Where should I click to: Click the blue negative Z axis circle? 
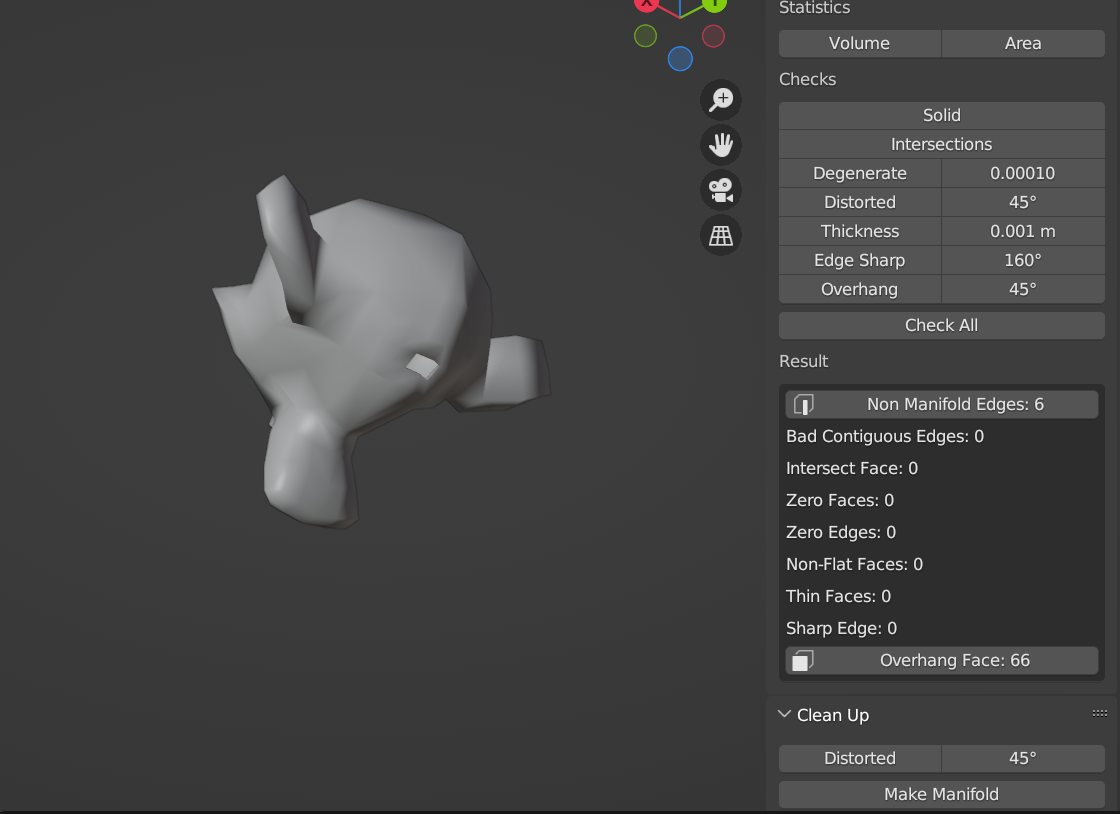click(x=680, y=59)
